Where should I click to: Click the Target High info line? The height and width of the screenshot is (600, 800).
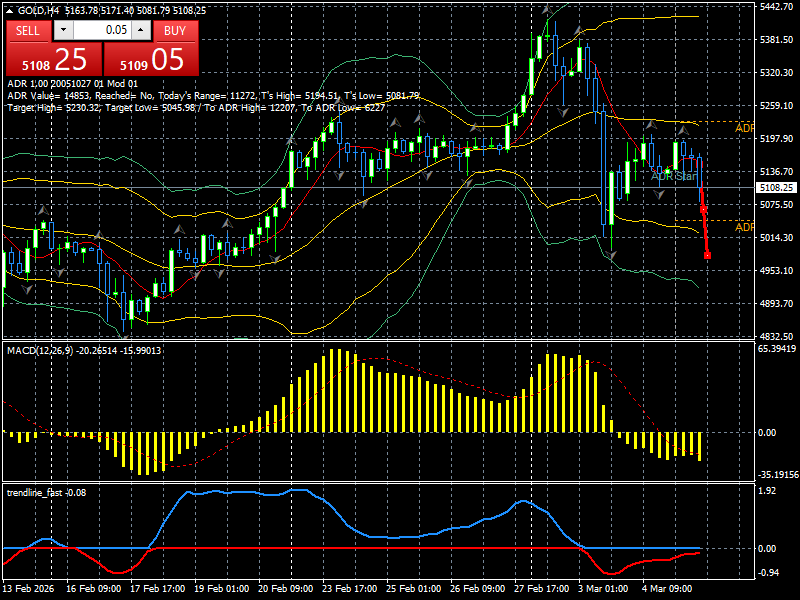coord(196,108)
